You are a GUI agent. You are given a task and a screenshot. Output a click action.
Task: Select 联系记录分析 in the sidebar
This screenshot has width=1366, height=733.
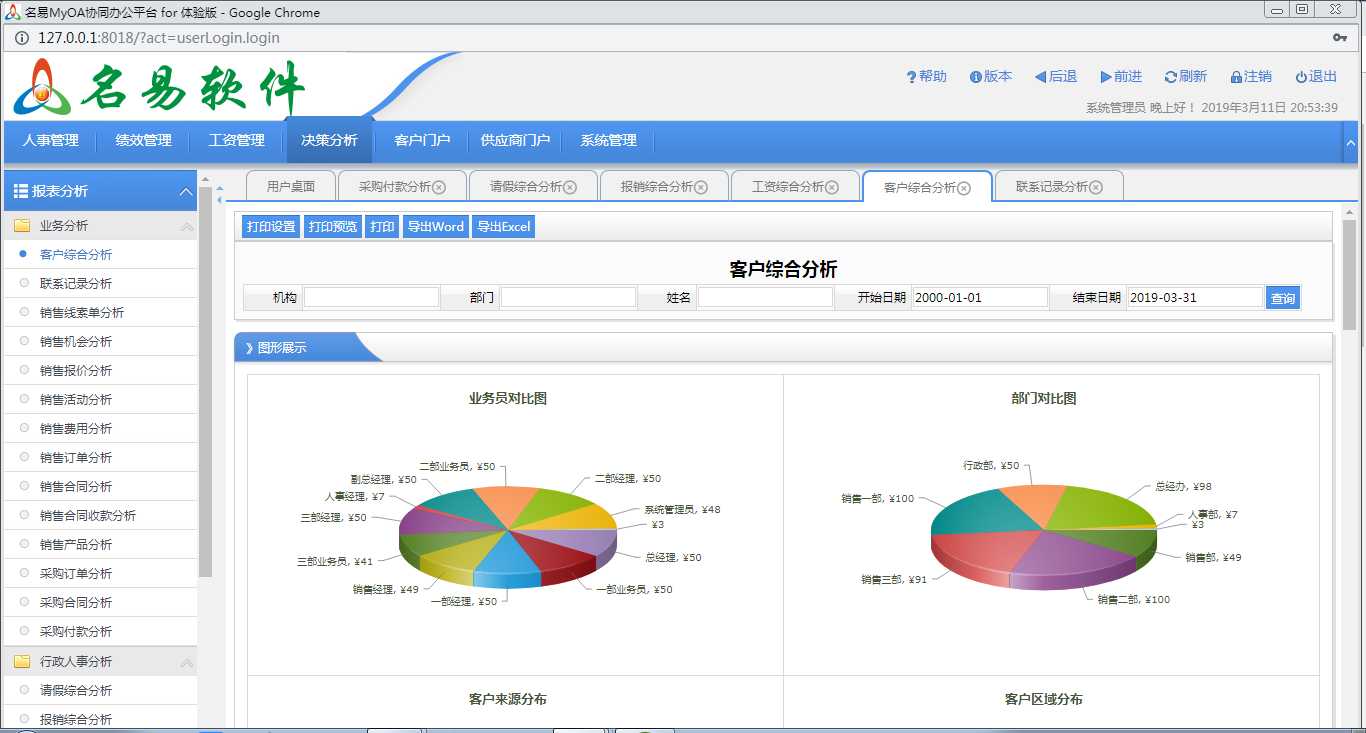click(76, 283)
